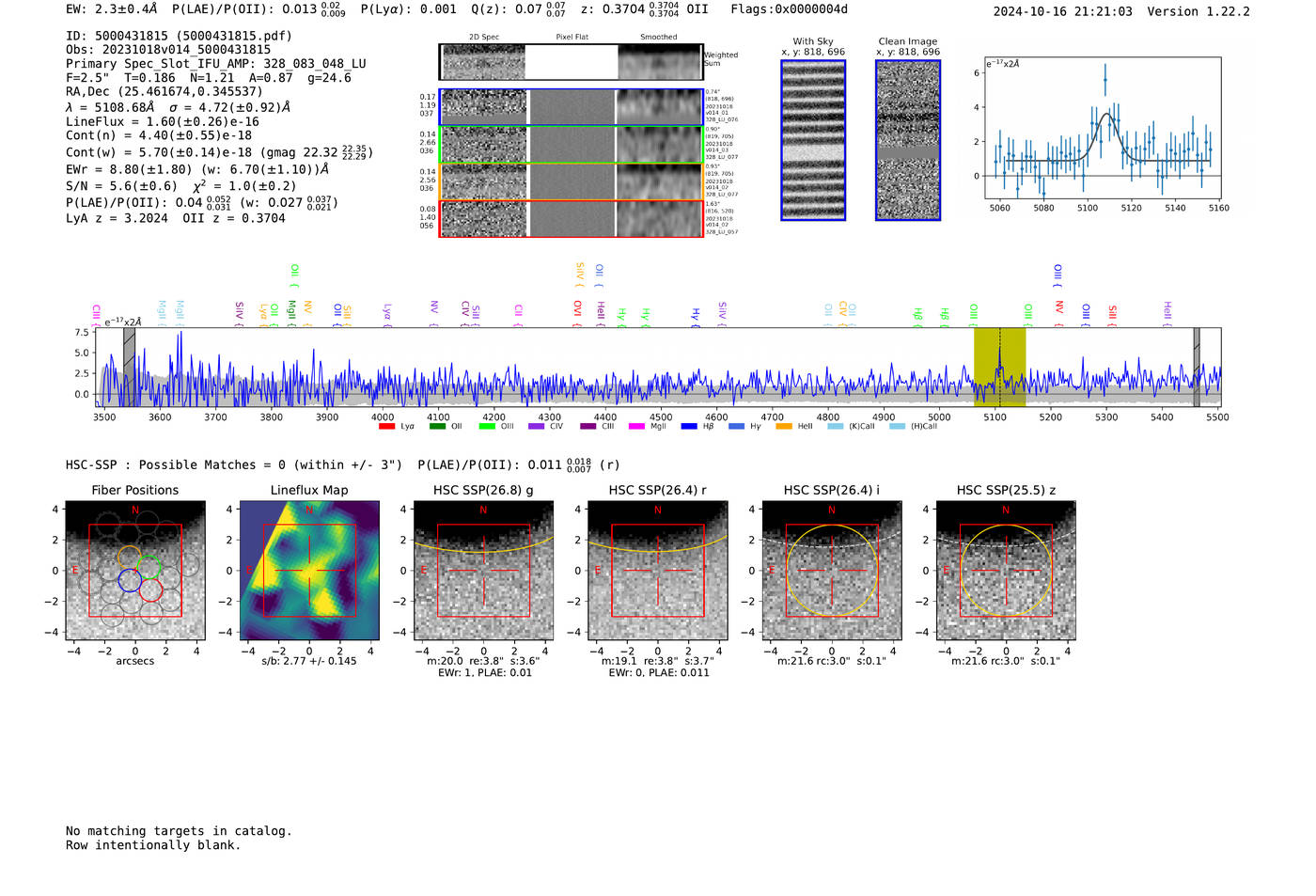Viewport: 1316px width, 896px height.
Task: Click the 's/b: 2.77 +/- 0.145' caption
Action: click(x=309, y=661)
